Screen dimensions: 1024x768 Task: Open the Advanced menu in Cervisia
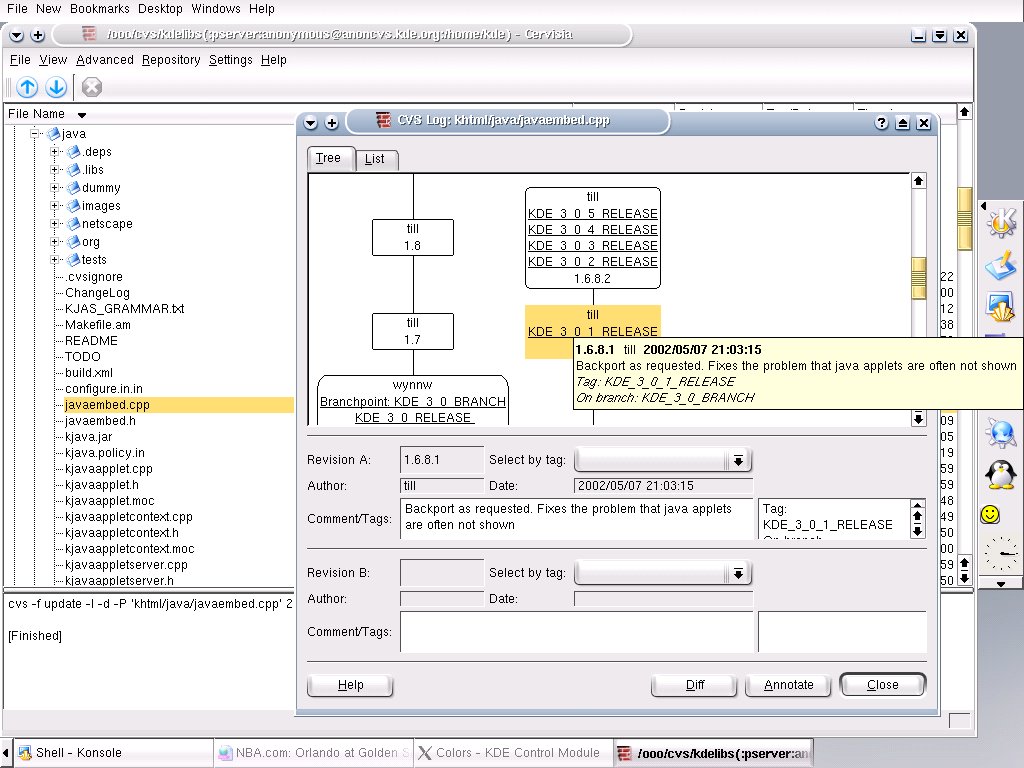tap(104, 60)
